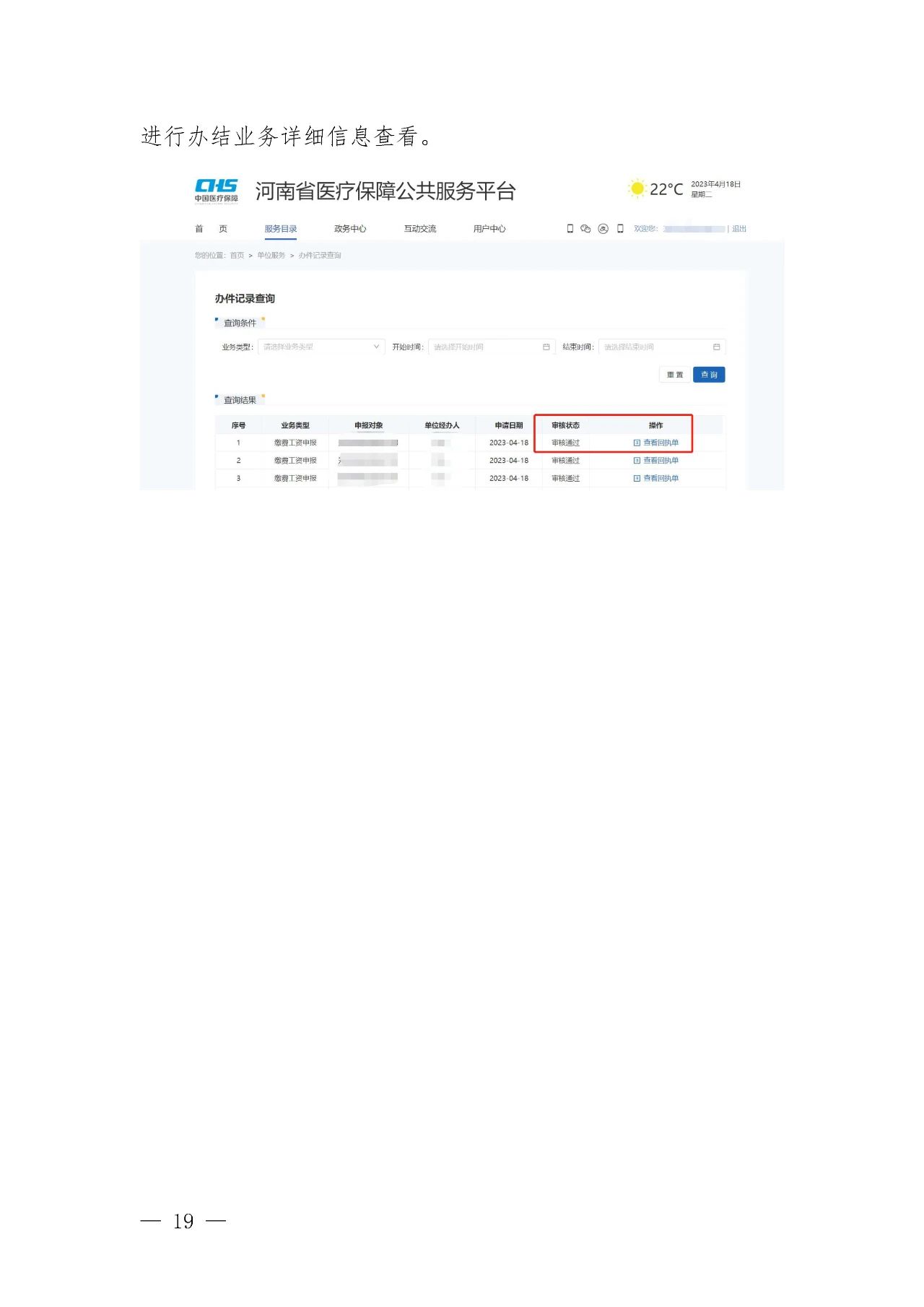Click 审核通过 status in row 3

pyautogui.click(x=566, y=479)
